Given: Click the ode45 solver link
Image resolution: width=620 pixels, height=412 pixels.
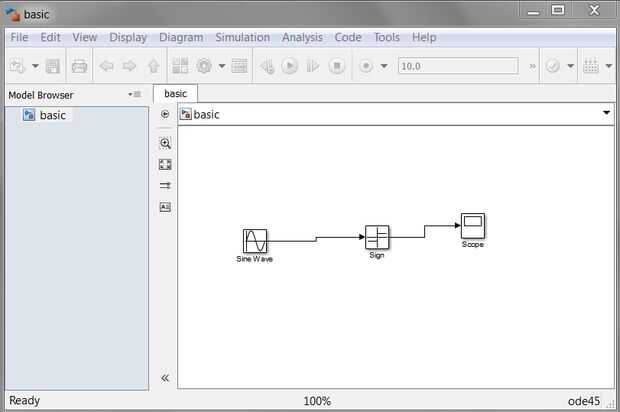Looking at the screenshot, I should click(x=584, y=401).
